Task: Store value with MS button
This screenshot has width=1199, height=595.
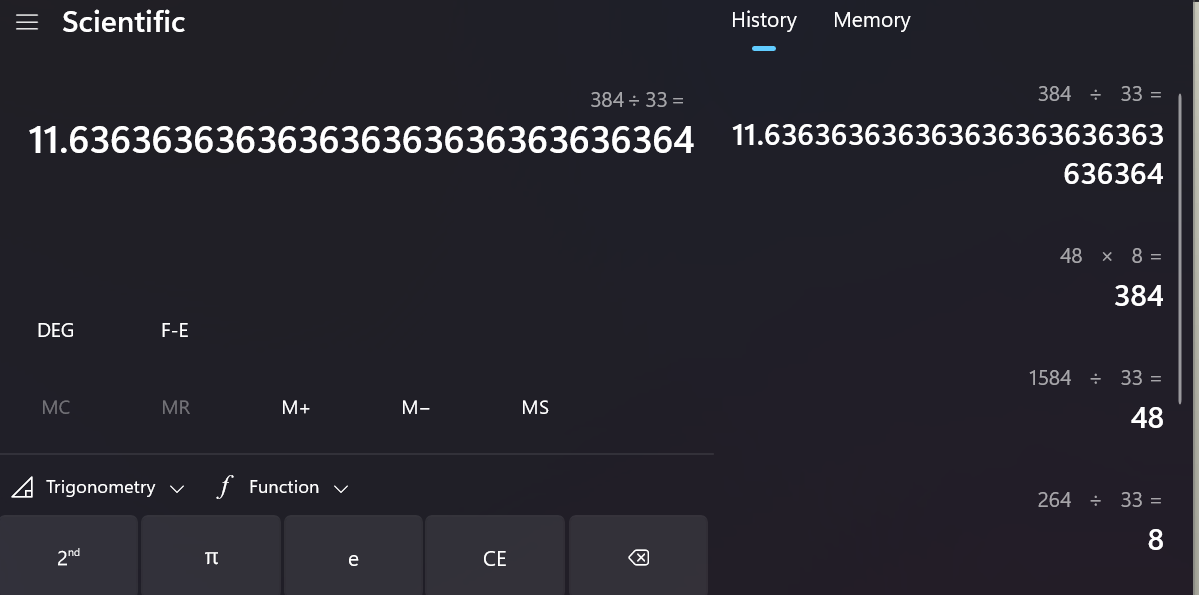Action: 535,408
